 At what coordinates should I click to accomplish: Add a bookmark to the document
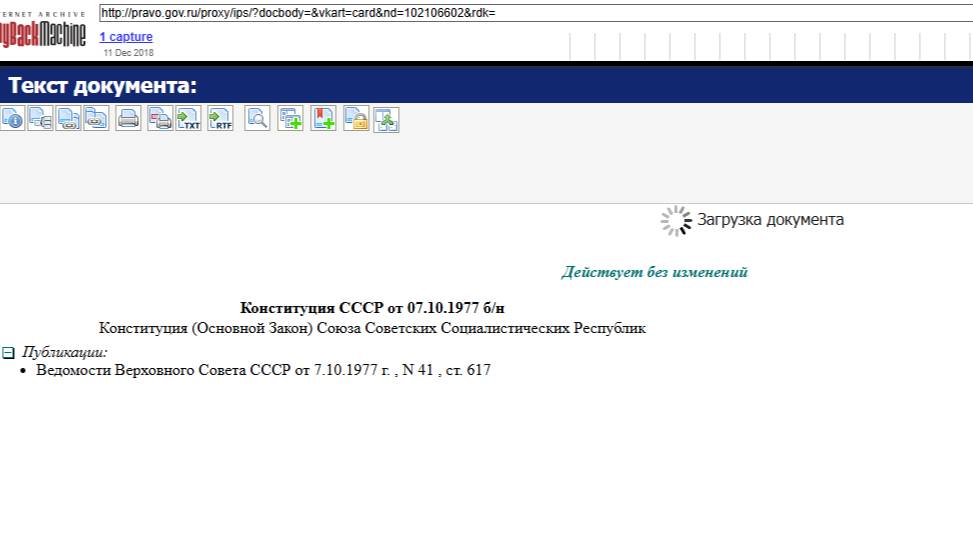tap(323, 119)
